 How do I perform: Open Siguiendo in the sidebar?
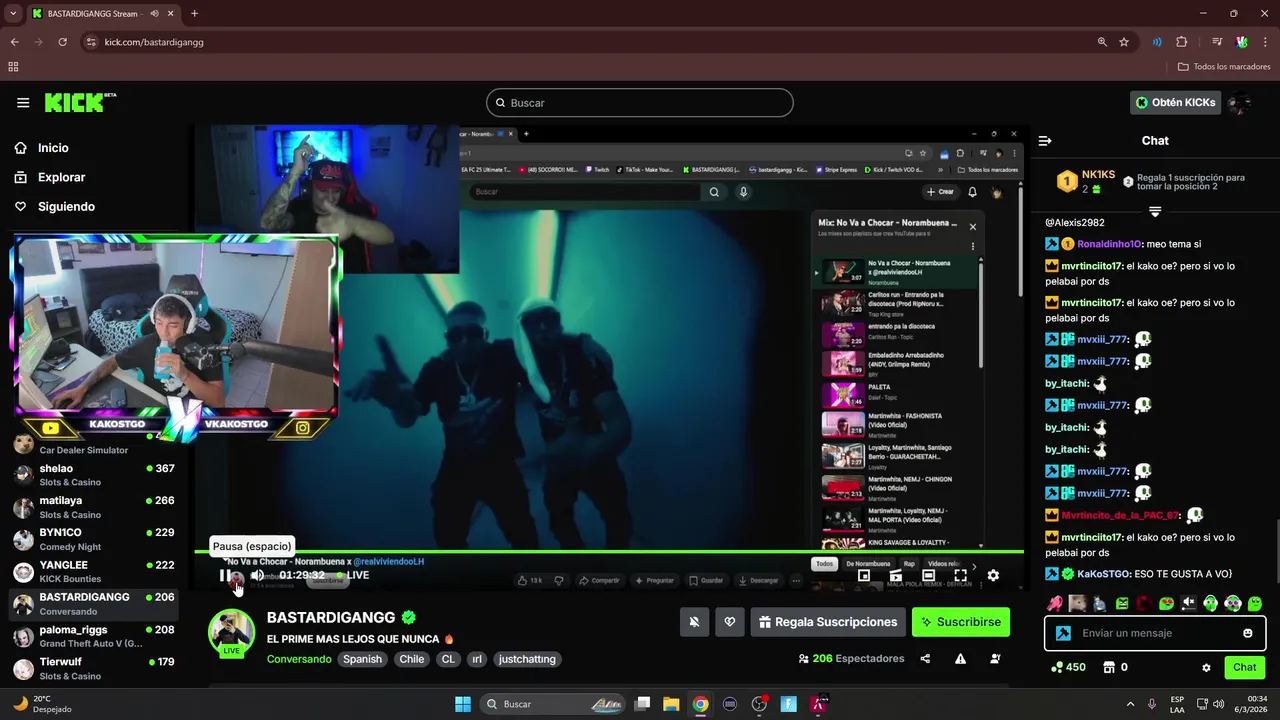[66, 207]
